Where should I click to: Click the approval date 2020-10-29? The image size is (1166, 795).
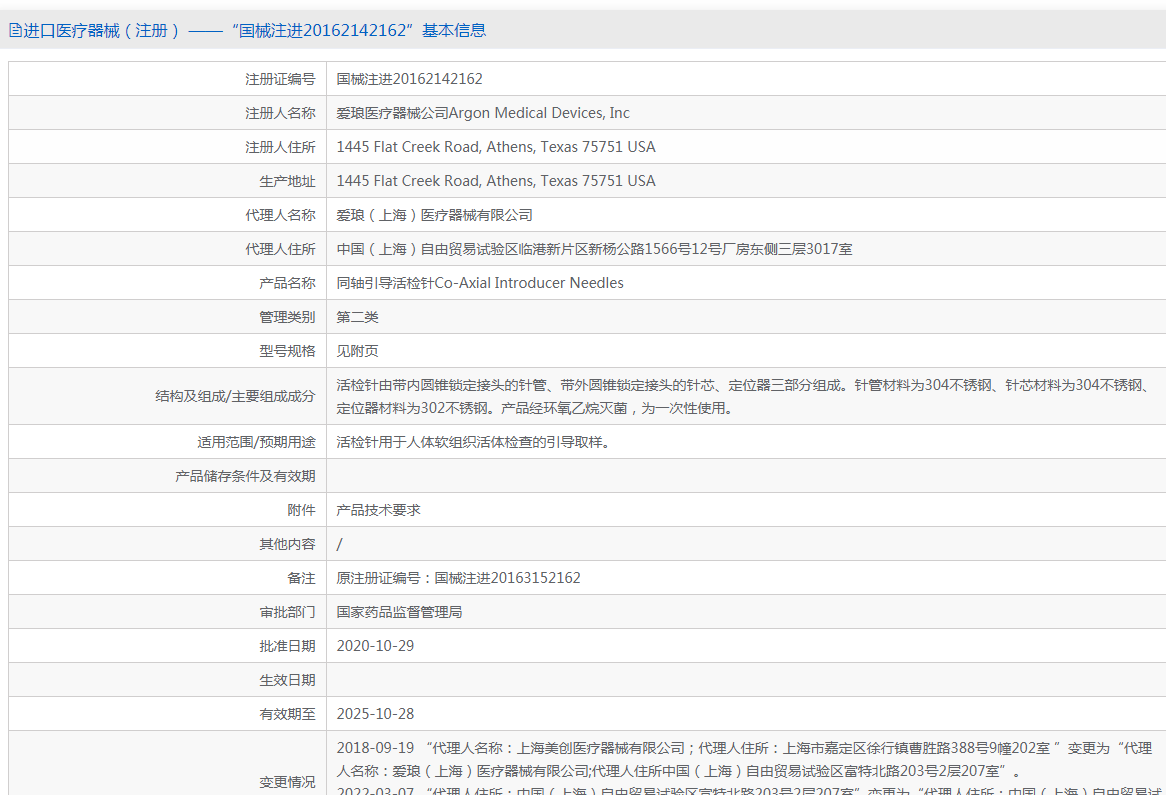pos(375,646)
